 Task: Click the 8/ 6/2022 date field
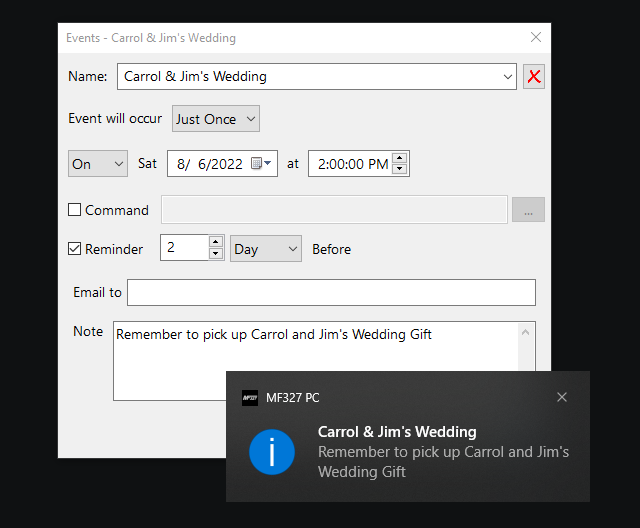(222, 164)
